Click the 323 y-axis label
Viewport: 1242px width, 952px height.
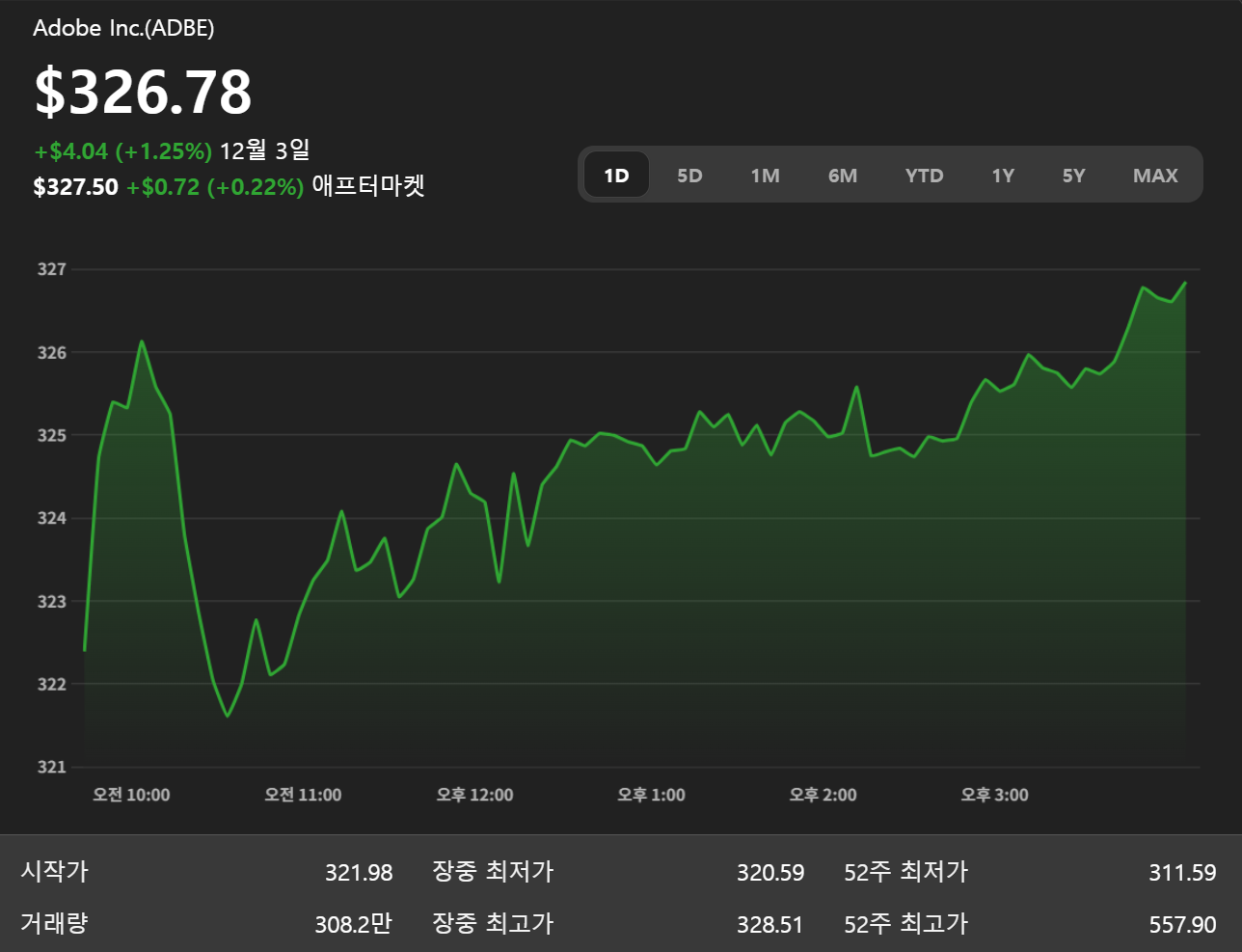coord(52,601)
